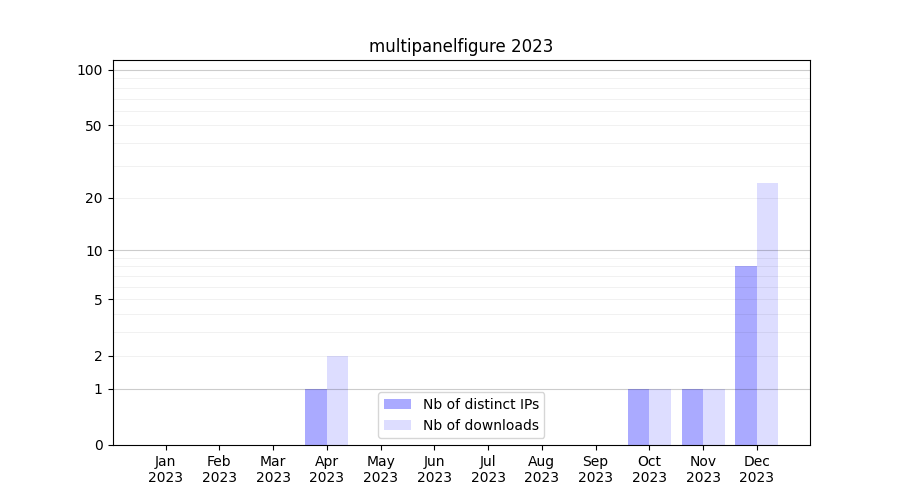Click the '100' y-axis tick label
Image resolution: width=900 pixels, height=500 pixels.
coord(90,70)
